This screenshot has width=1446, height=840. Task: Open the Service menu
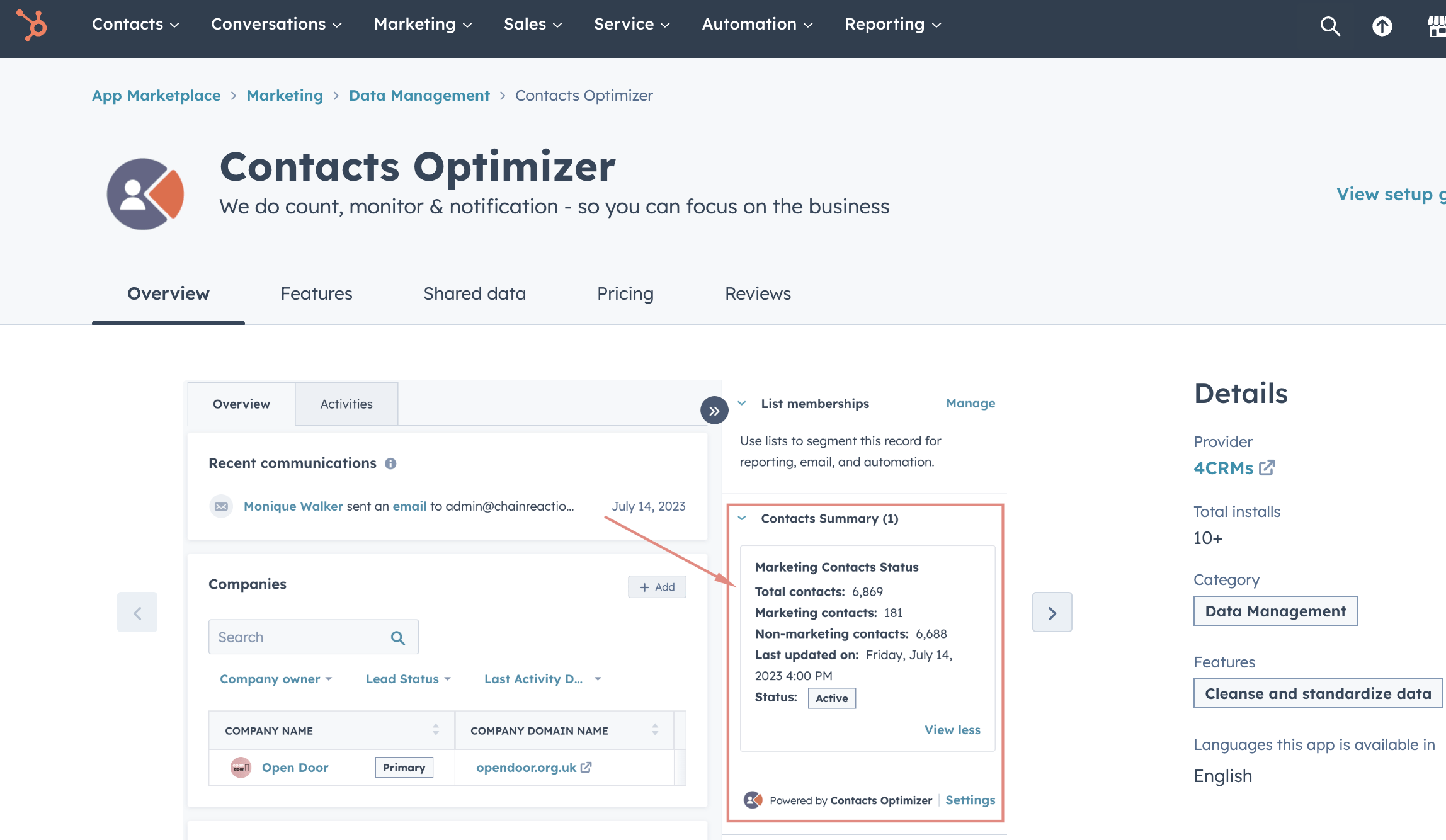632,24
